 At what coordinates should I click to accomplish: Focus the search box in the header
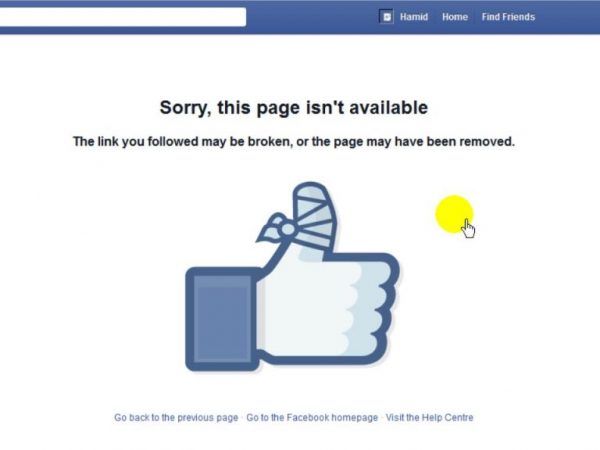122,17
